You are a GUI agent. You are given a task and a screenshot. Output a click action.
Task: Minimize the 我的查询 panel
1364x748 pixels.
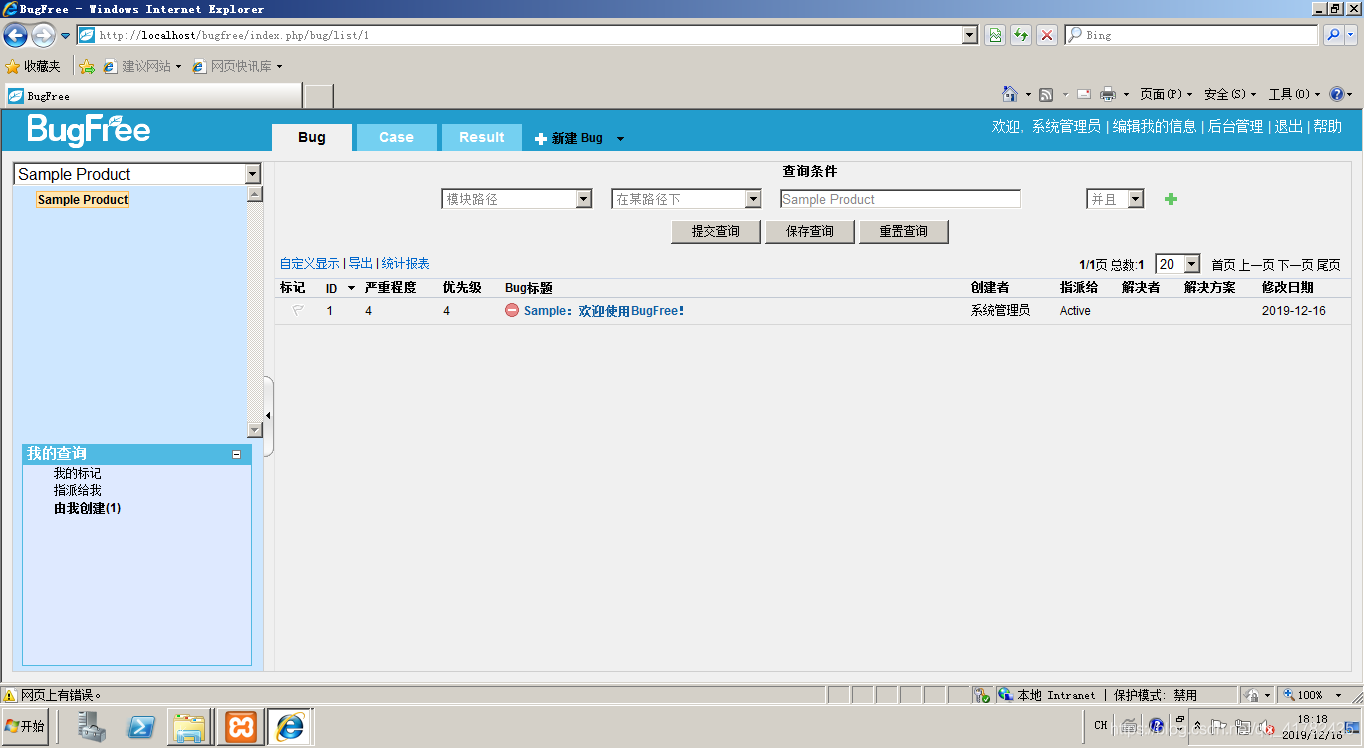(x=237, y=454)
